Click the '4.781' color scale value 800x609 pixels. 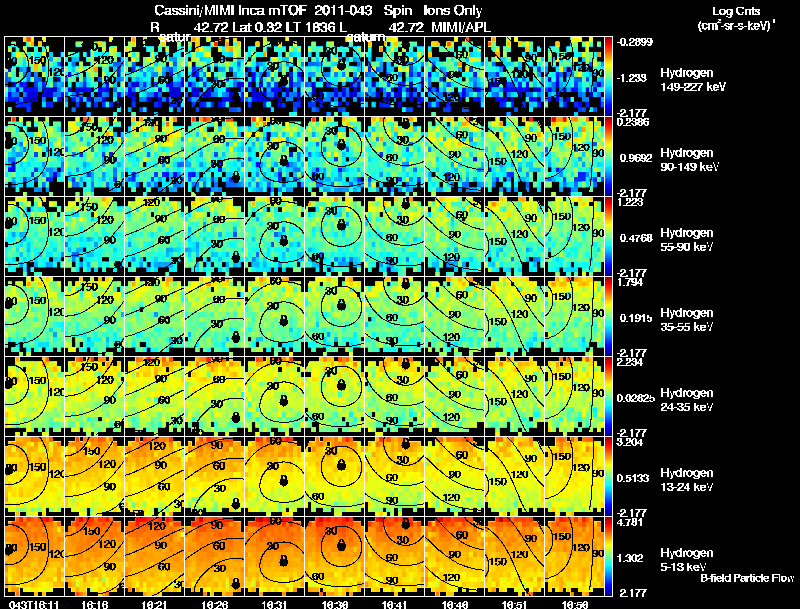pyautogui.click(x=630, y=522)
